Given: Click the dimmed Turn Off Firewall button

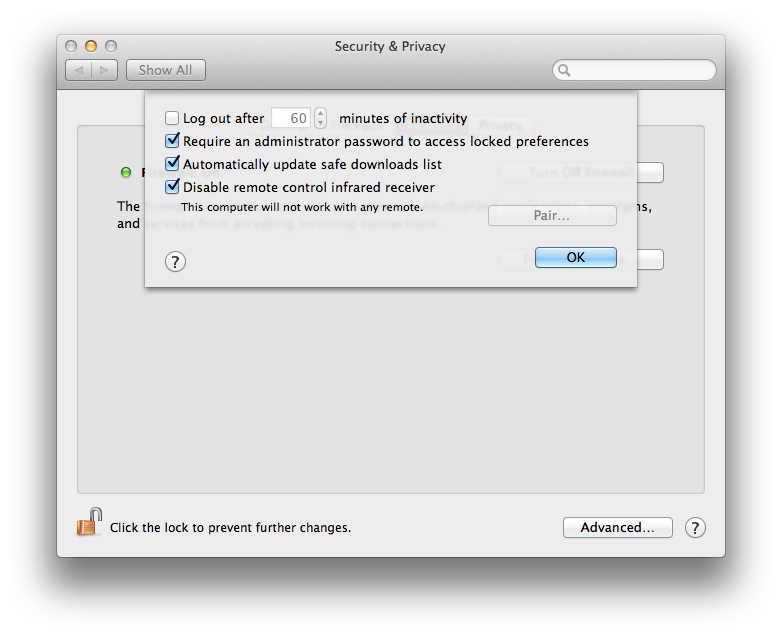Looking at the screenshot, I should tap(581, 173).
